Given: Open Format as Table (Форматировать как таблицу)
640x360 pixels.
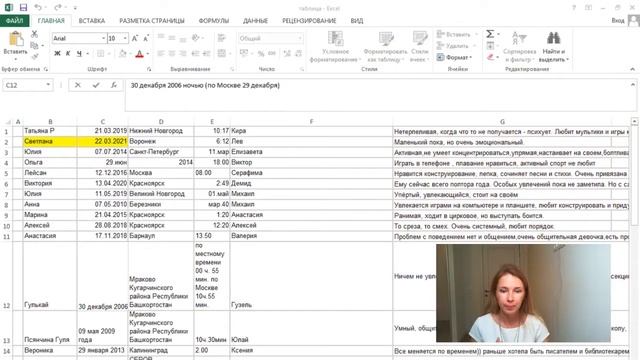Looking at the screenshot, I should pos(385,47).
